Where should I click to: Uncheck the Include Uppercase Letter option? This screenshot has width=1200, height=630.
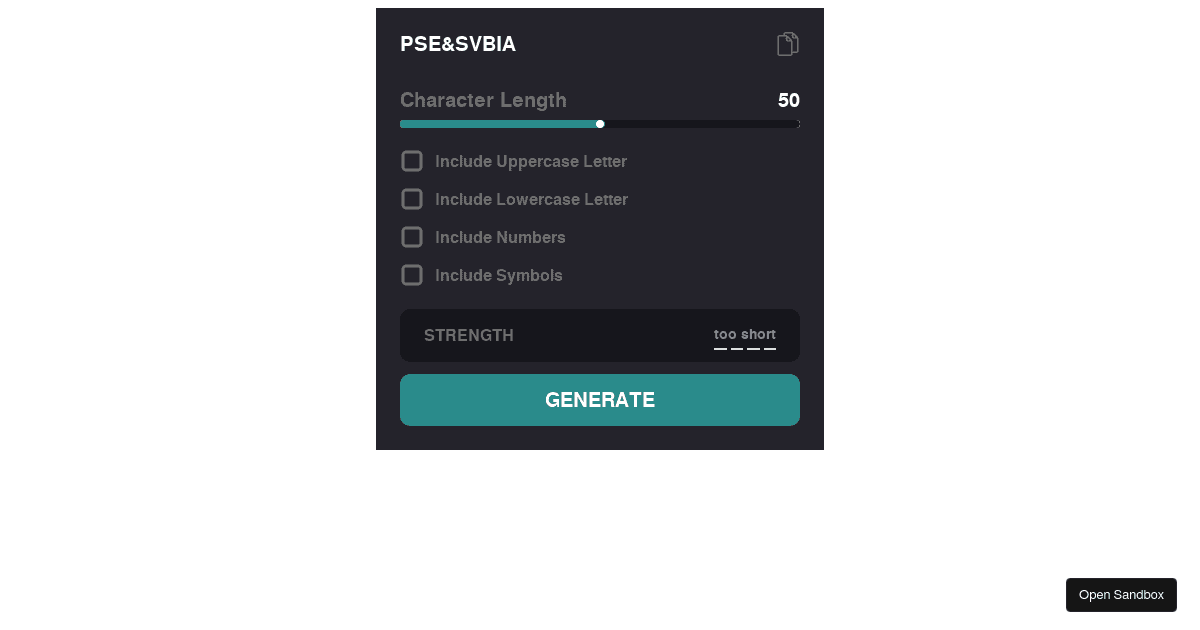(412, 161)
